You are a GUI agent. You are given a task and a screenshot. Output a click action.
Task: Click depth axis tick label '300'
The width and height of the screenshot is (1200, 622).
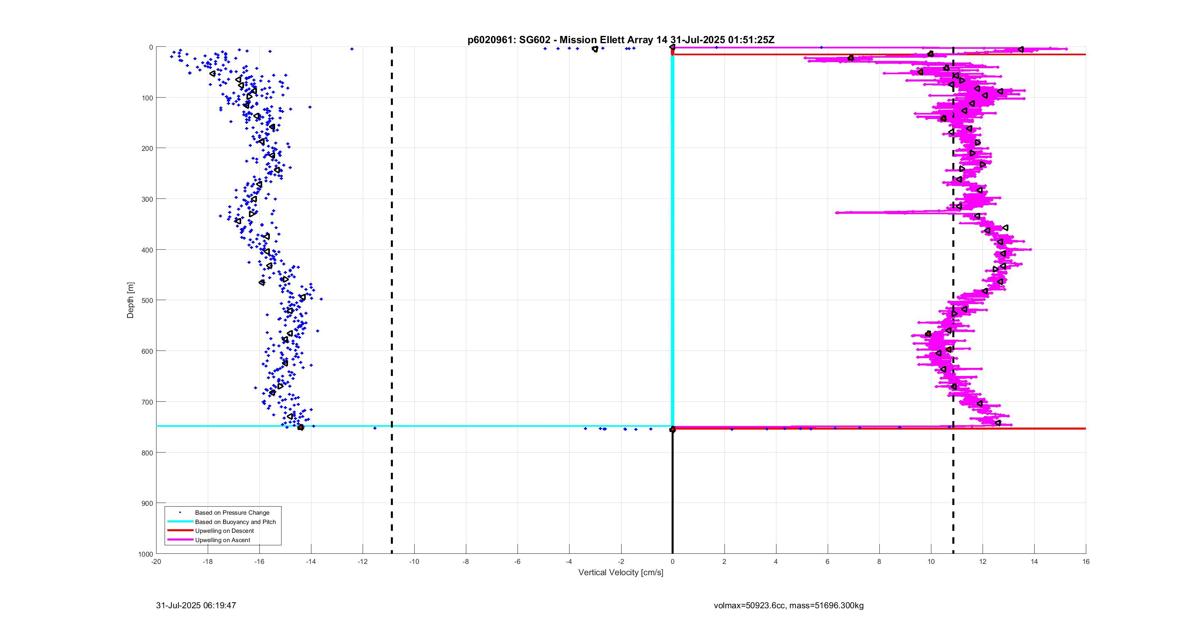146,199
